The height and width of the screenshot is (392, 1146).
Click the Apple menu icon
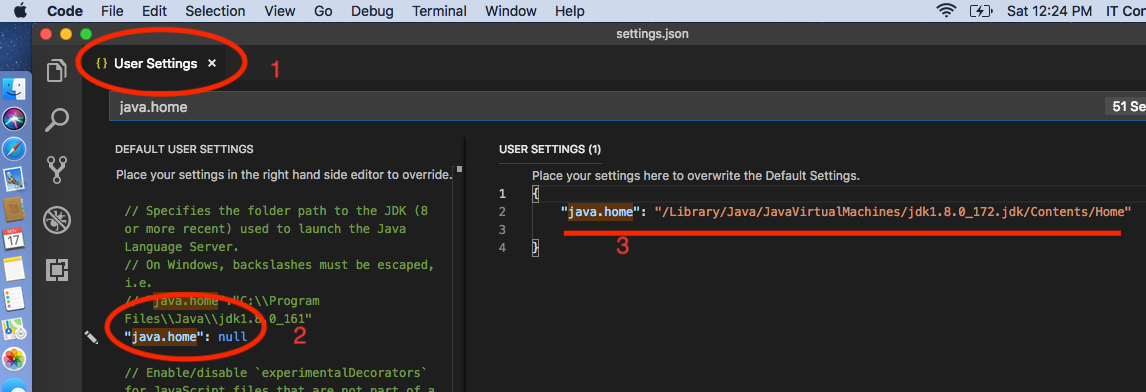pyautogui.click(x=20, y=10)
